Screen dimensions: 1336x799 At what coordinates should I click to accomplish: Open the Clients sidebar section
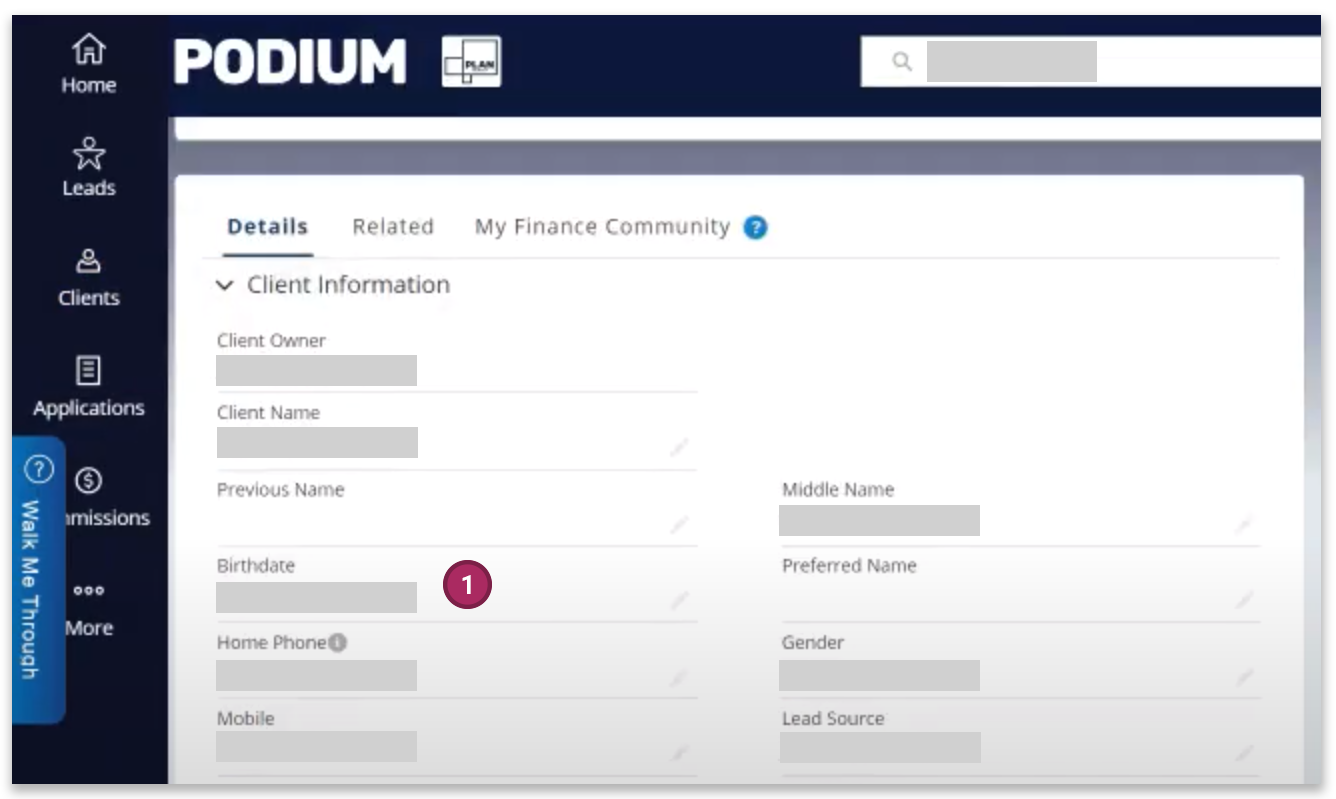pyautogui.click(x=89, y=277)
